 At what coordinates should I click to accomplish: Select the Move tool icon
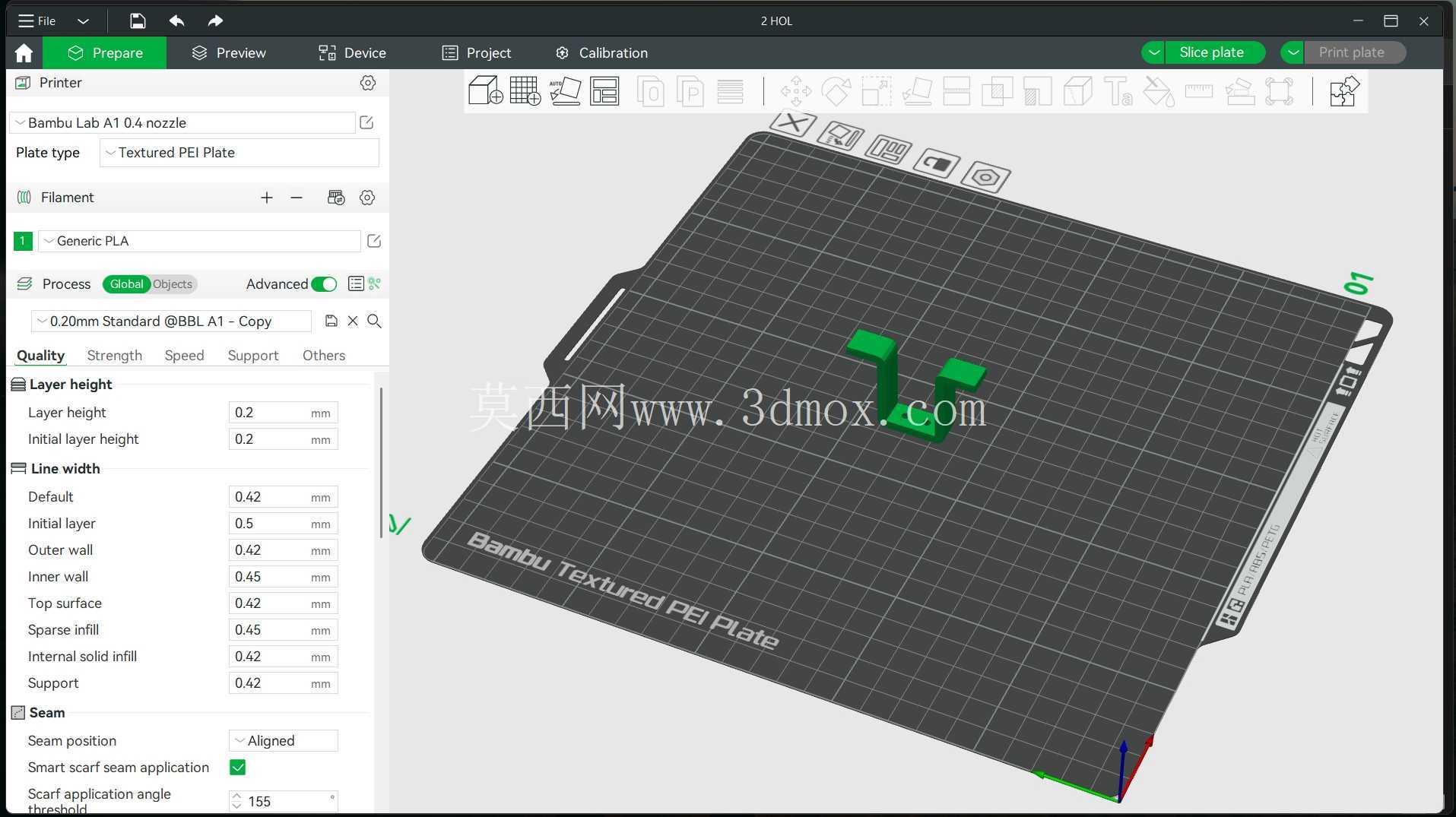point(795,91)
